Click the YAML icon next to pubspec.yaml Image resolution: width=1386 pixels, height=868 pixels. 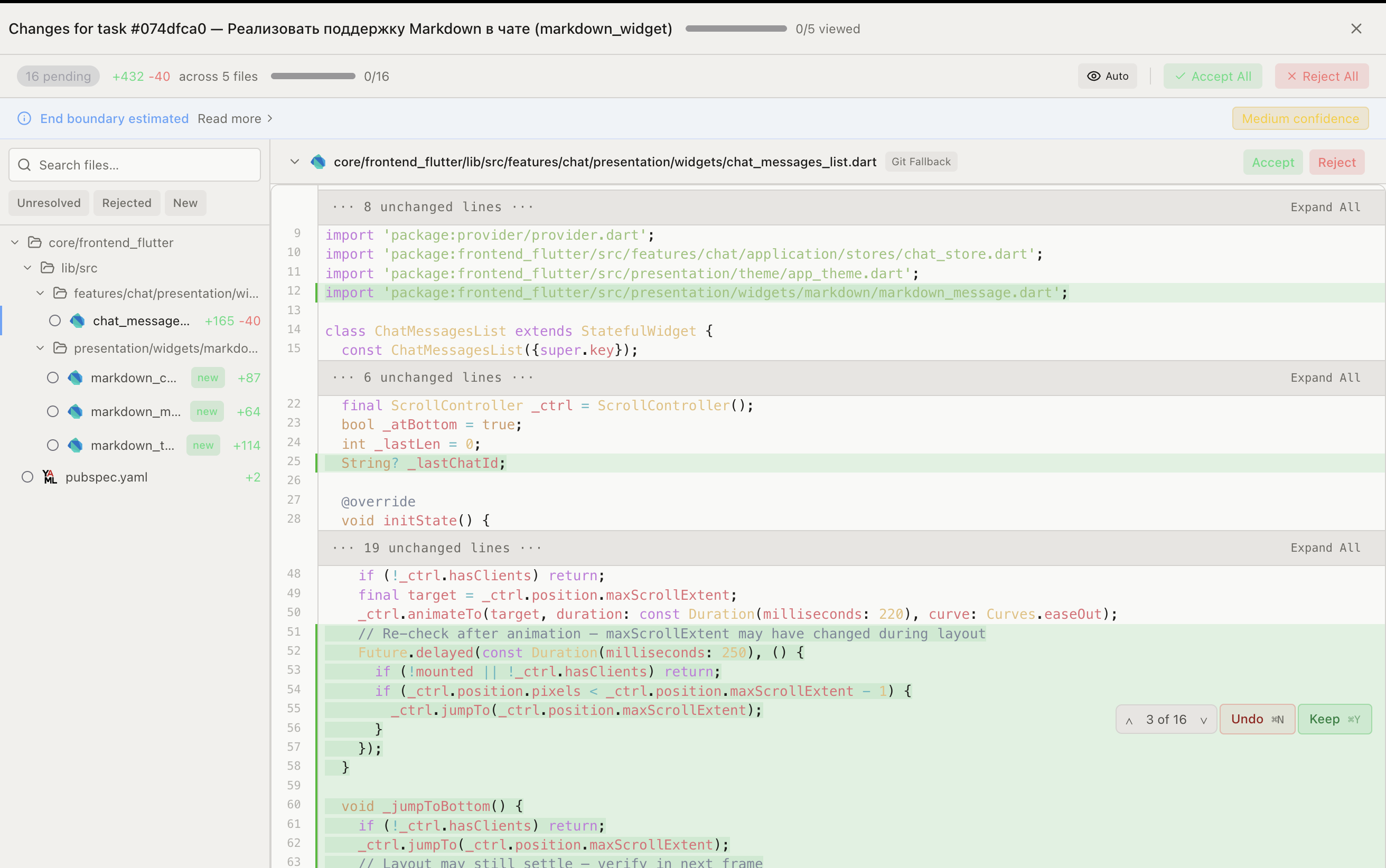coord(50,476)
